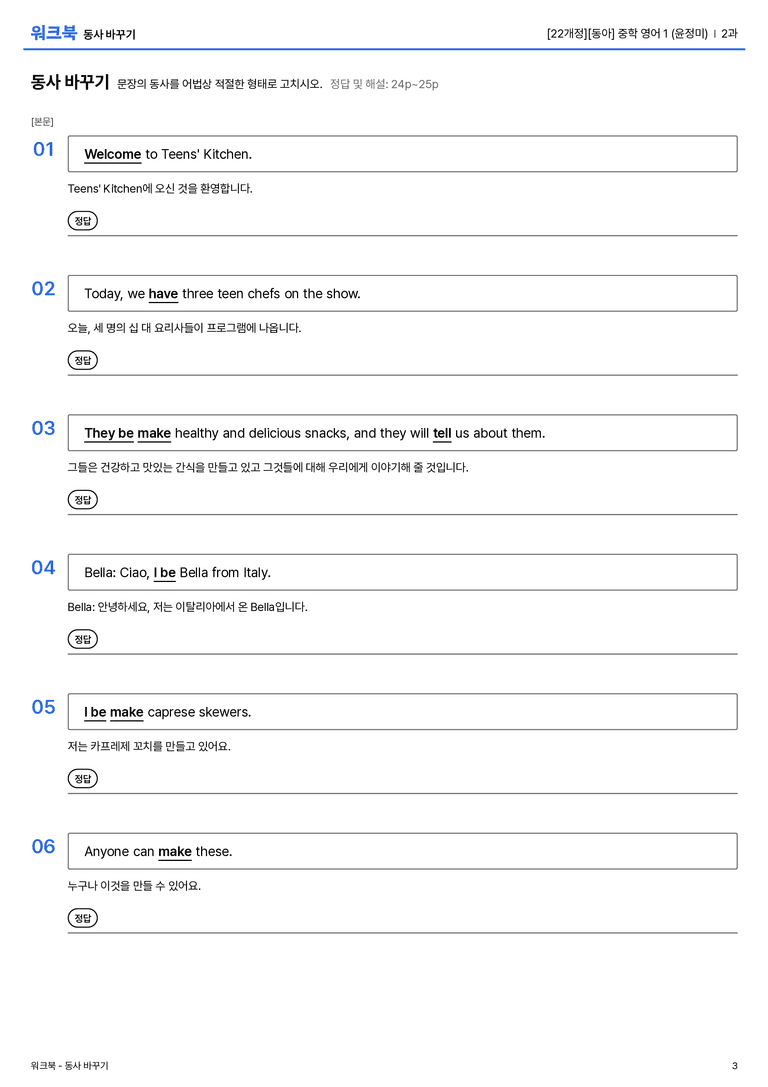Click the blue question number 01
Image resolution: width=768 pixels, height=1087 pixels.
coord(44,149)
